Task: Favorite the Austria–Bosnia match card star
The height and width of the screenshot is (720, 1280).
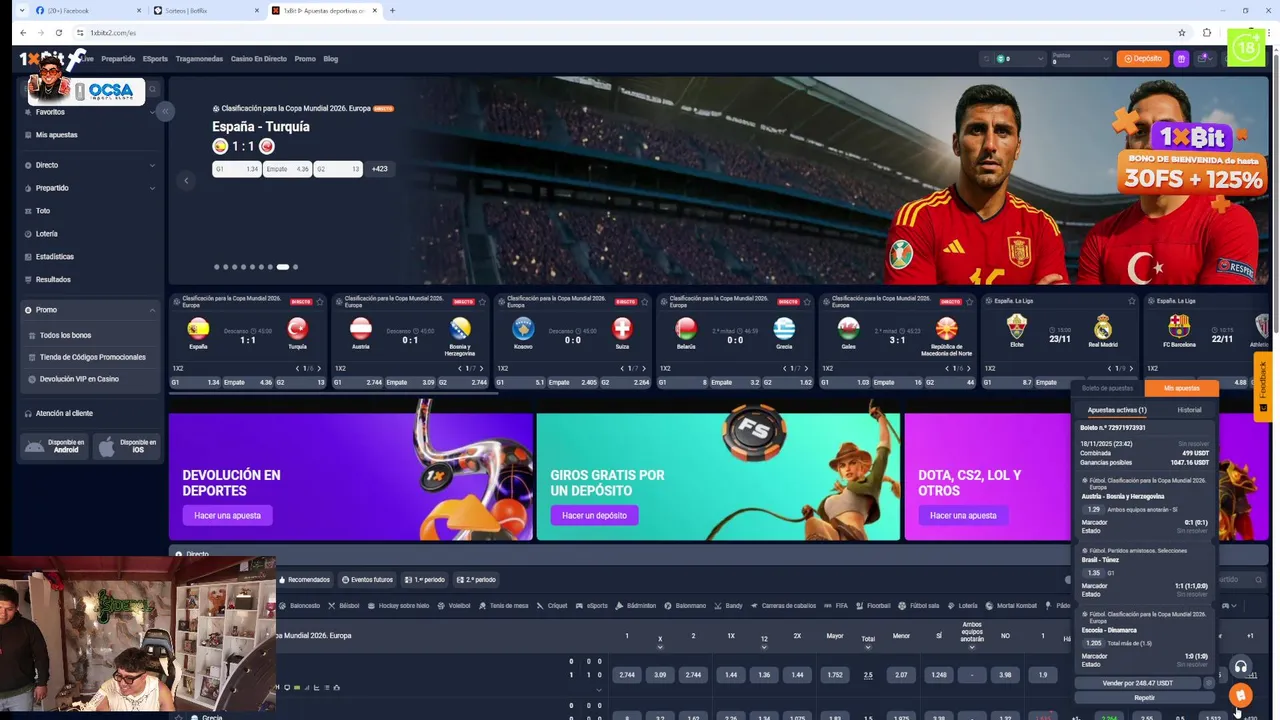Action: click(482, 301)
